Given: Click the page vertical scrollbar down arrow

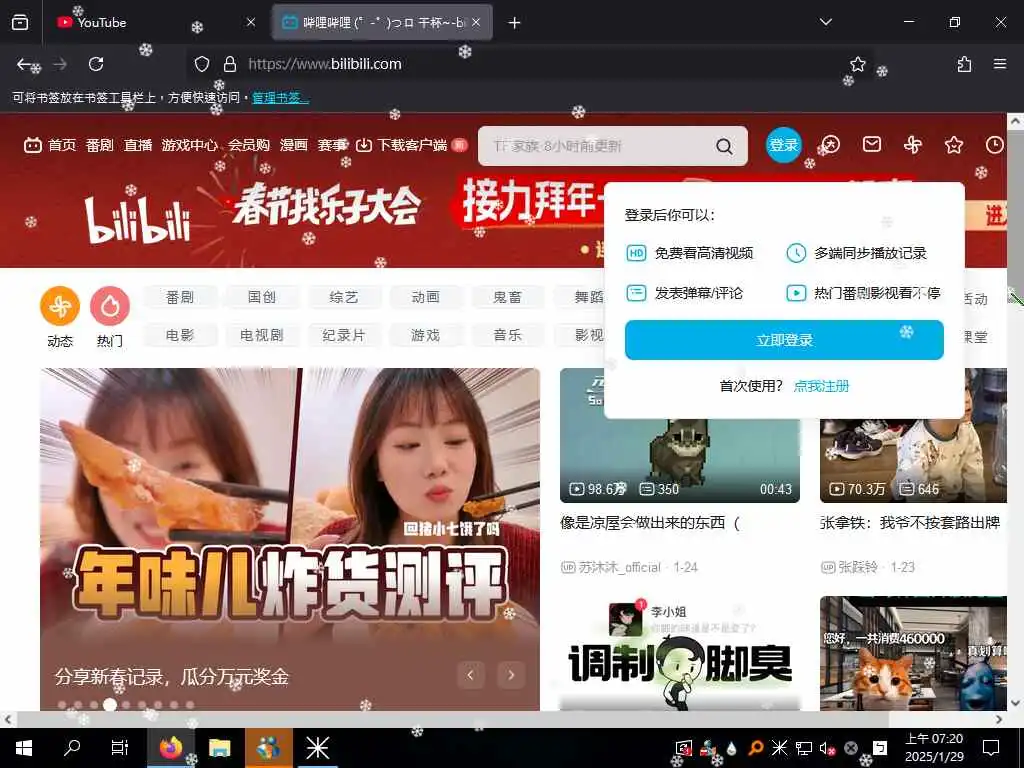Looking at the screenshot, I should (x=1016, y=703).
